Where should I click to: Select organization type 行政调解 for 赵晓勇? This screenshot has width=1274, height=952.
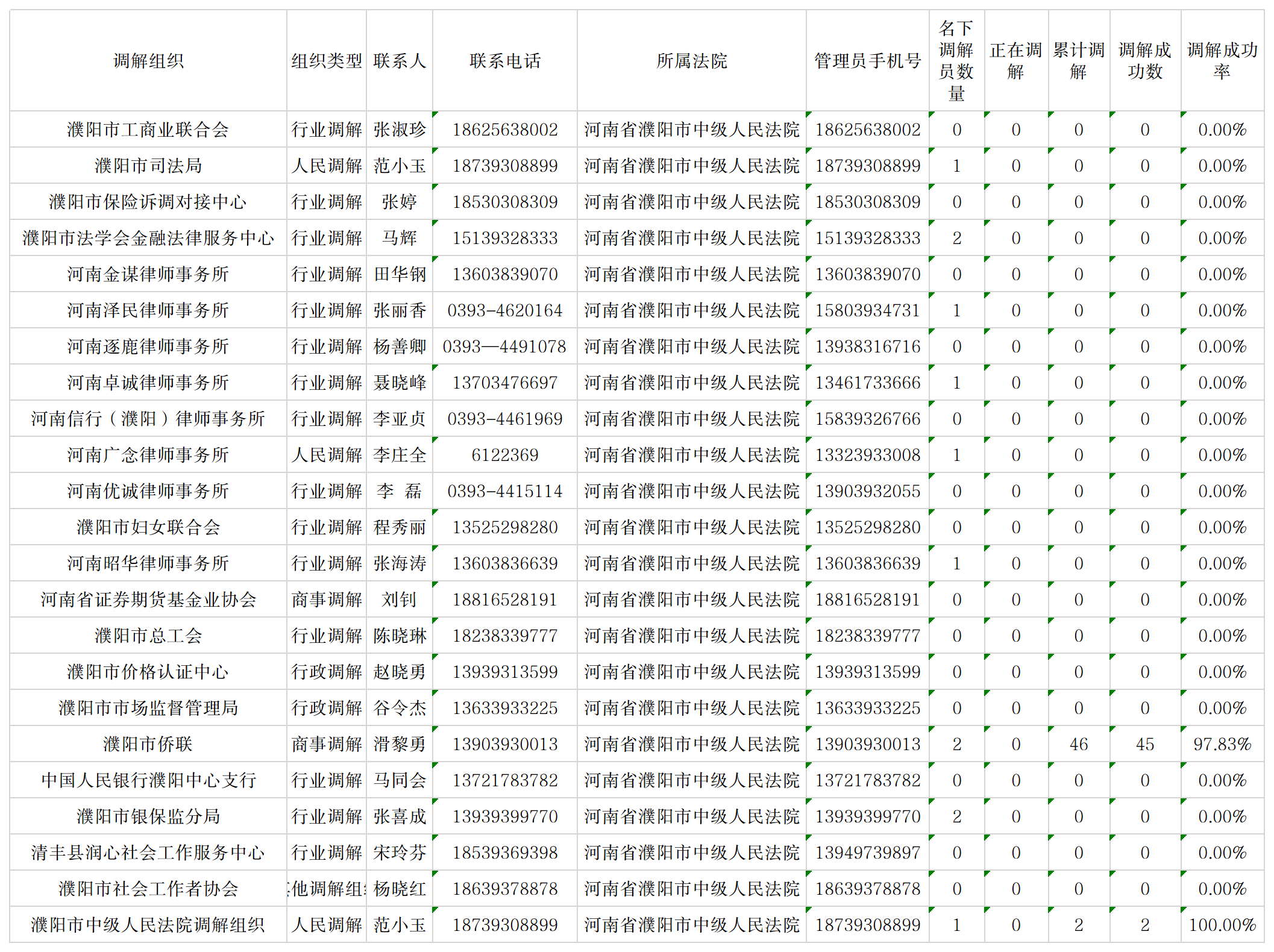pyautogui.click(x=327, y=672)
